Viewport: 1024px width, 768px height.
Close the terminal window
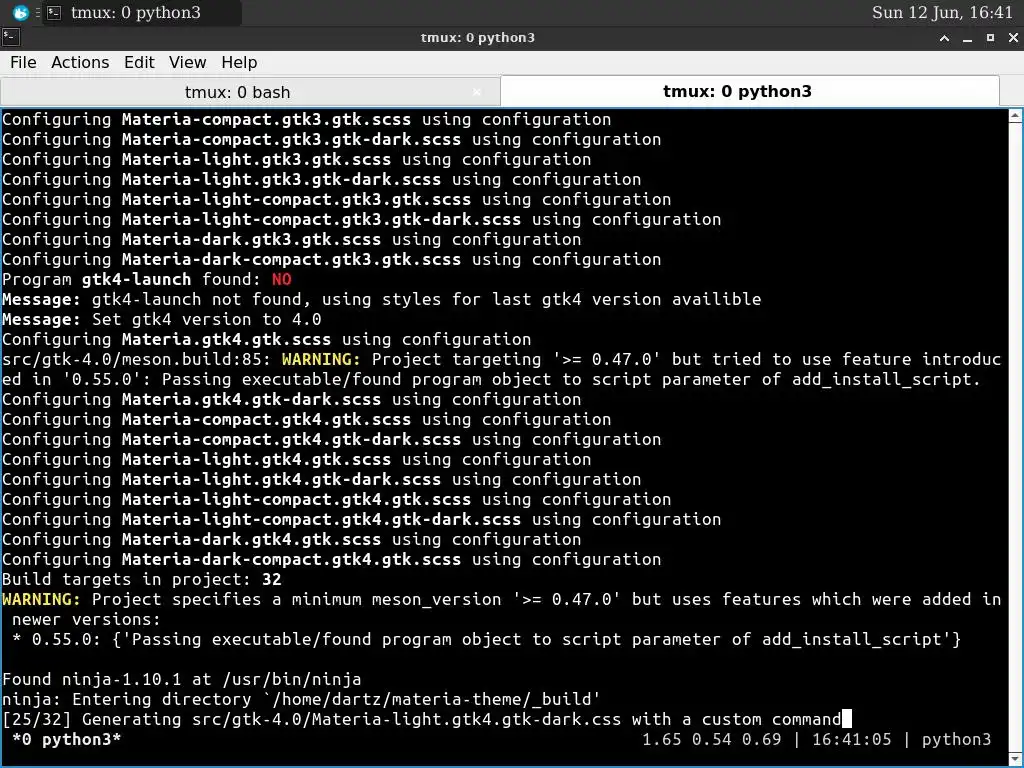tap(1013, 38)
